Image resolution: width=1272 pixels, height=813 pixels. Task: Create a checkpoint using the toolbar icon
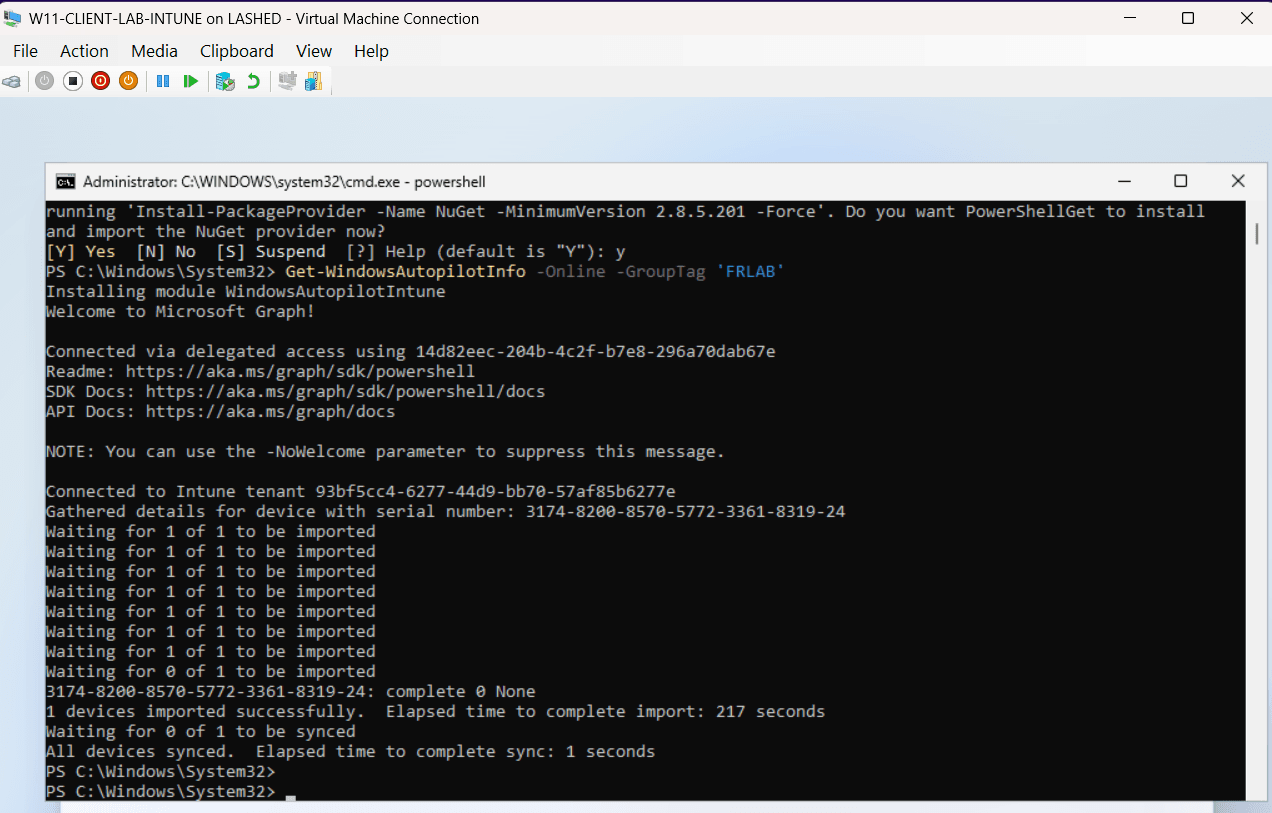click(x=225, y=82)
